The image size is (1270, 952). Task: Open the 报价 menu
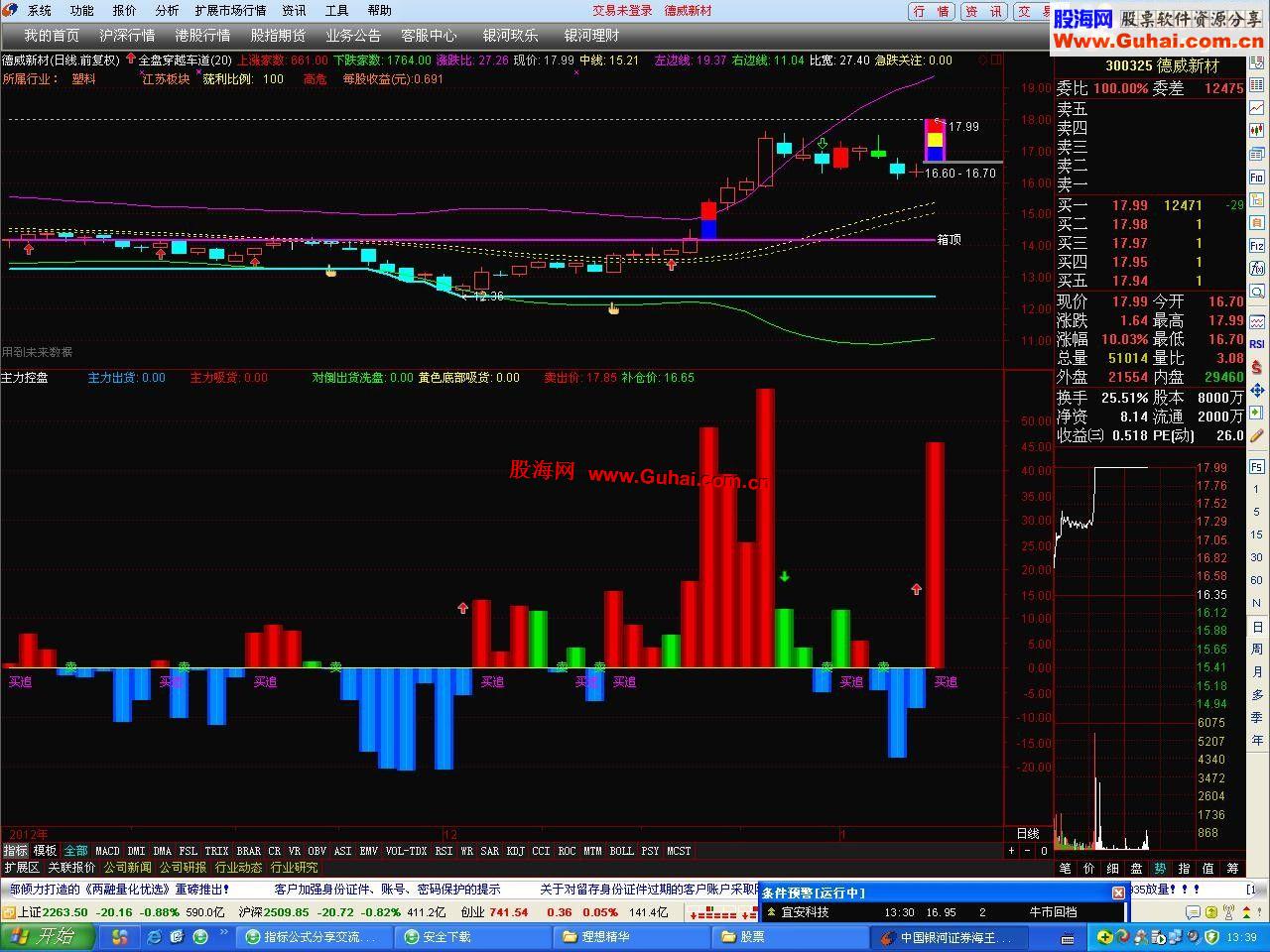tap(125, 10)
